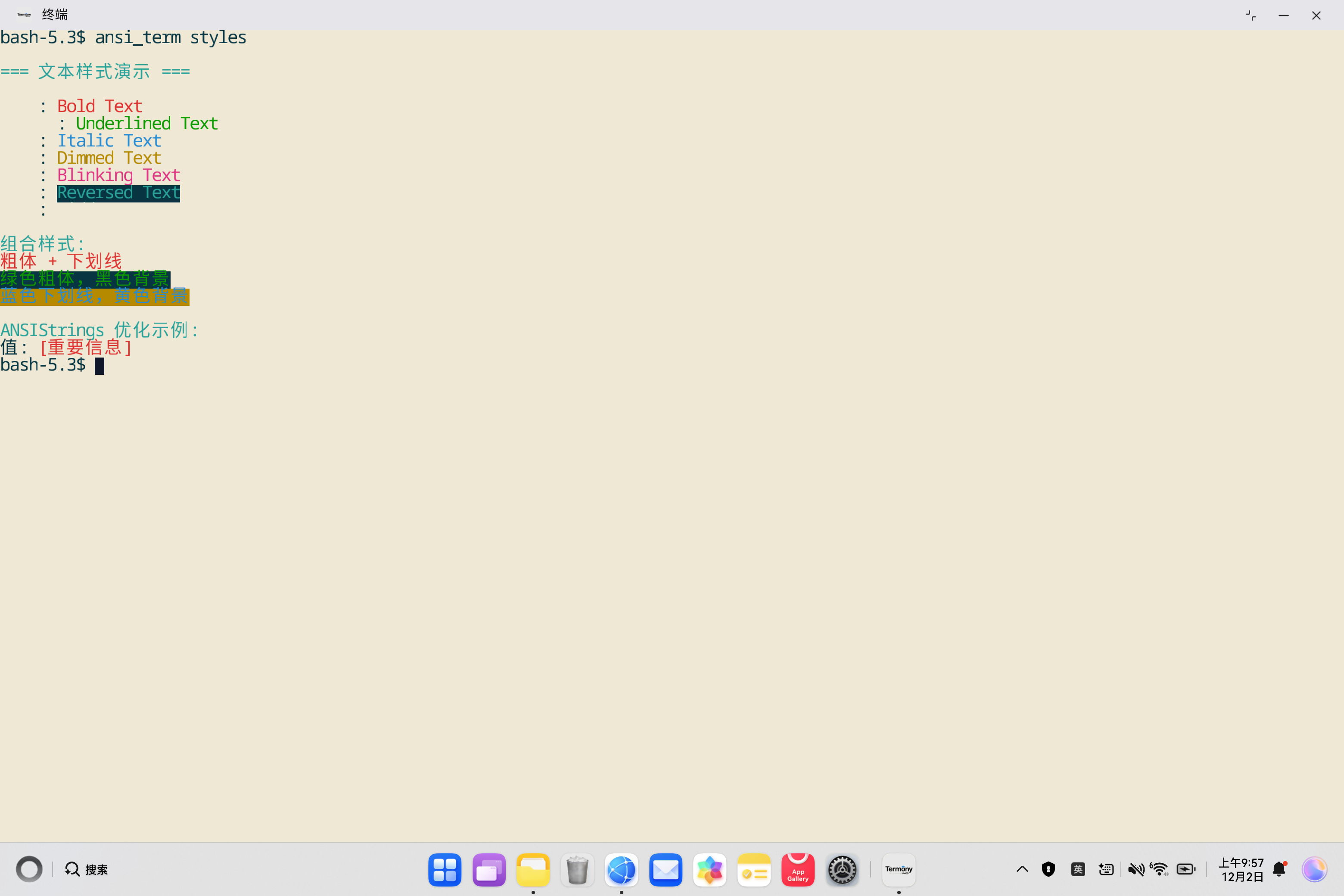Open the Mail envelope app
The width and height of the screenshot is (1344, 896).
point(666,870)
